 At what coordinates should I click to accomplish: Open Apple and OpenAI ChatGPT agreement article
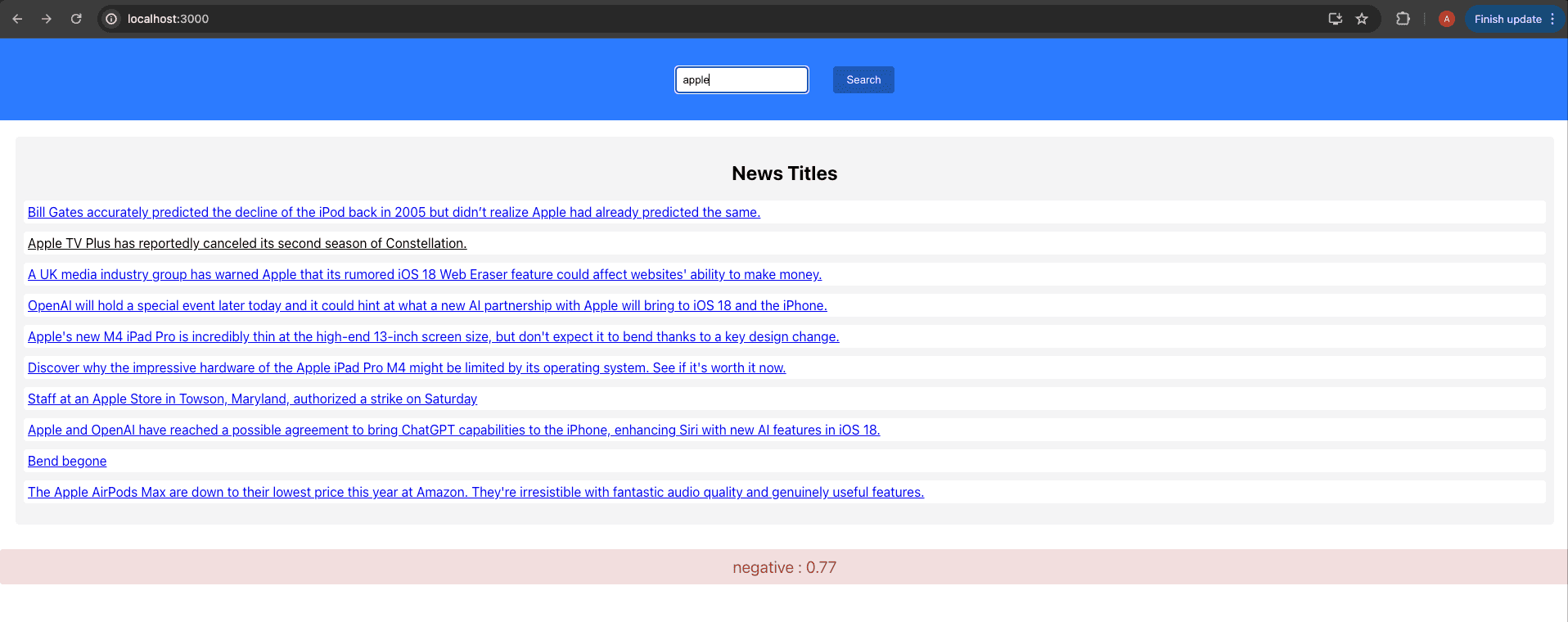click(x=454, y=430)
